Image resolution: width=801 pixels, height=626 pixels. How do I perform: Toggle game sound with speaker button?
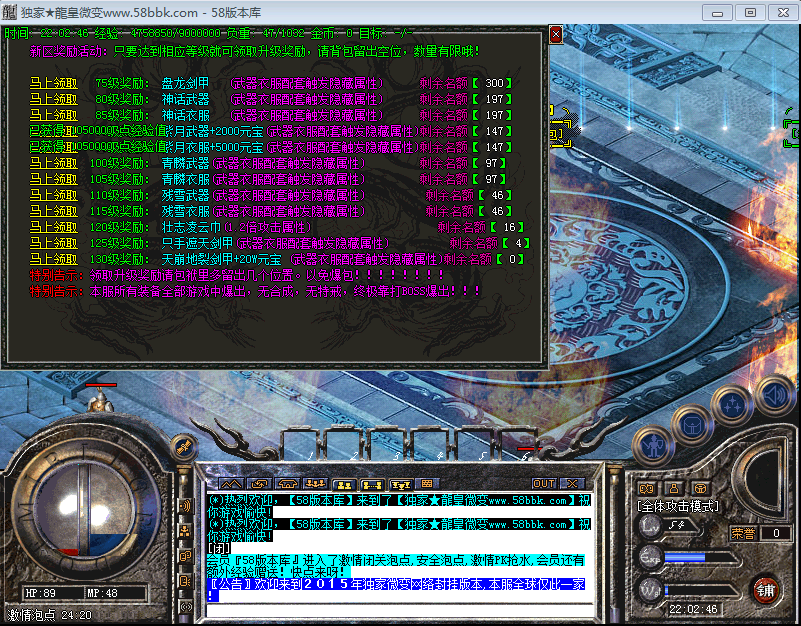pyautogui.click(x=773, y=393)
